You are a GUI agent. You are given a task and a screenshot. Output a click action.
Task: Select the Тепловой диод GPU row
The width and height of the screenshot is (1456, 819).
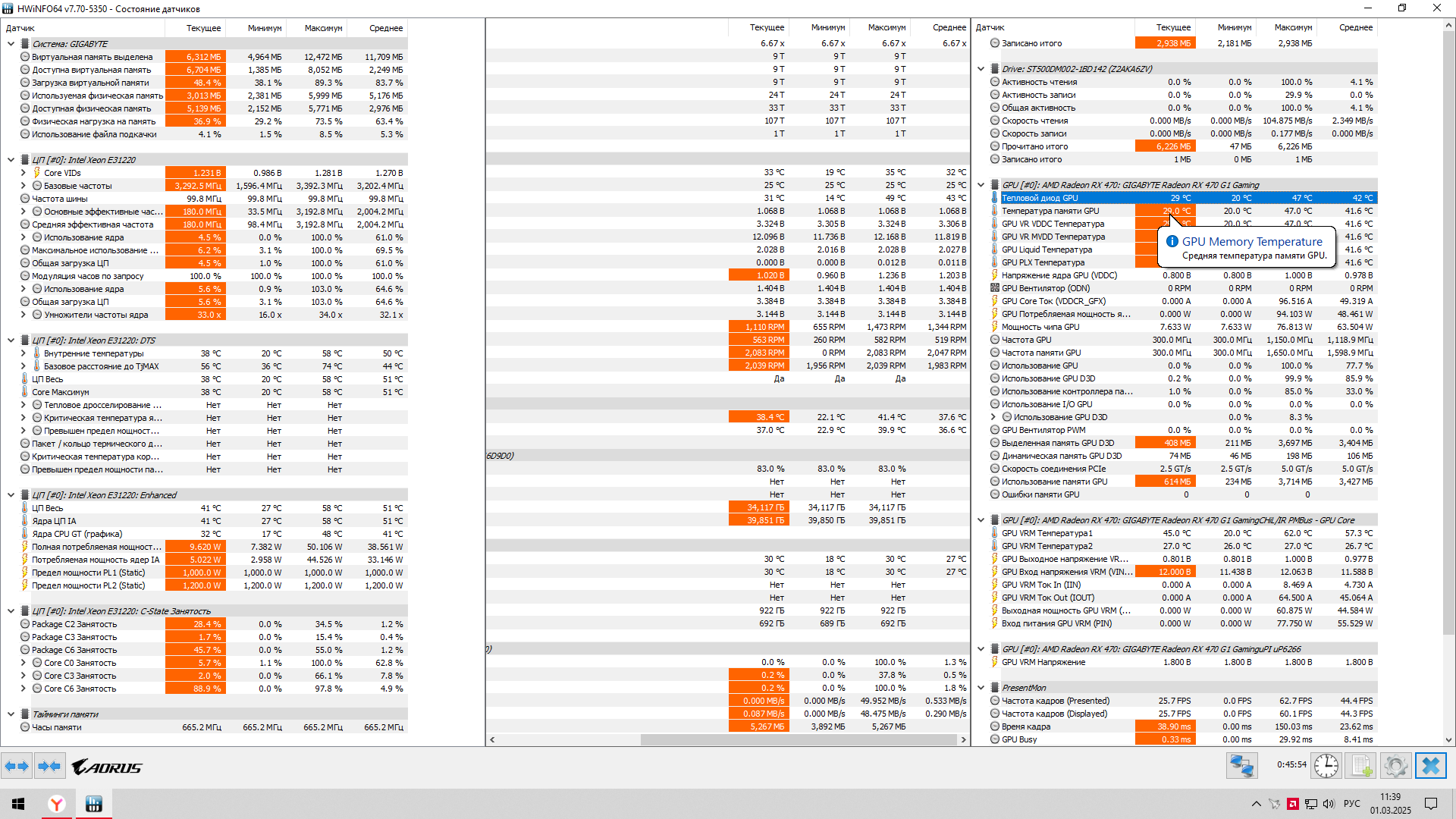point(1040,198)
